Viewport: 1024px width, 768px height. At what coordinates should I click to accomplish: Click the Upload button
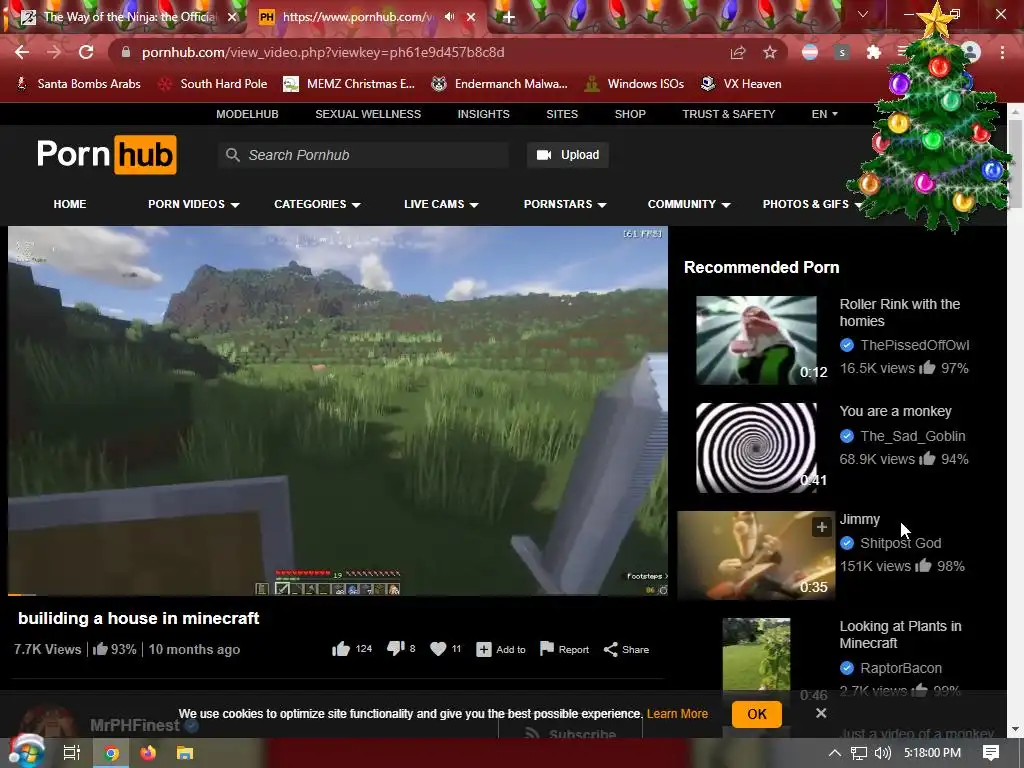(568, 155)
